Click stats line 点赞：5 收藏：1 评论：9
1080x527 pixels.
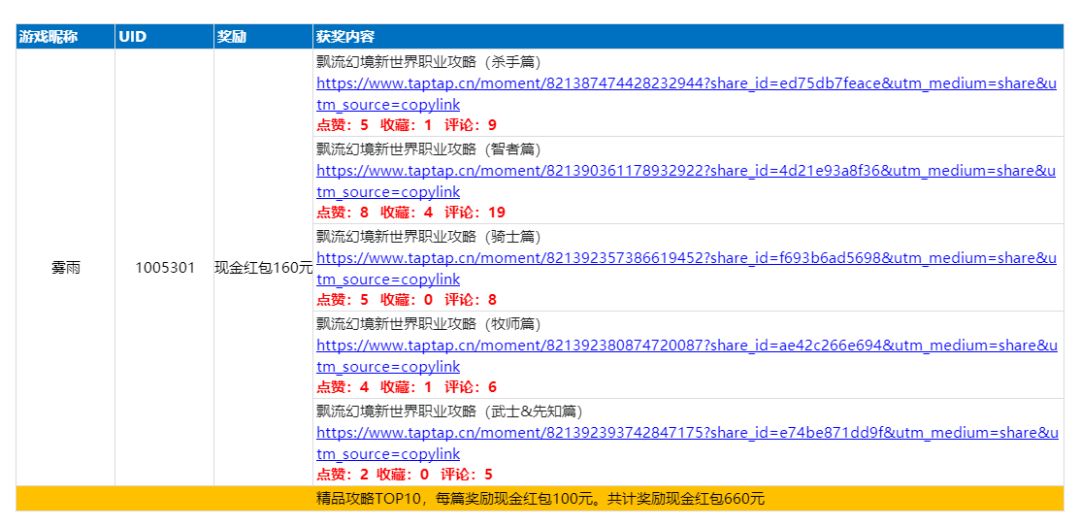tap(406, 125)
